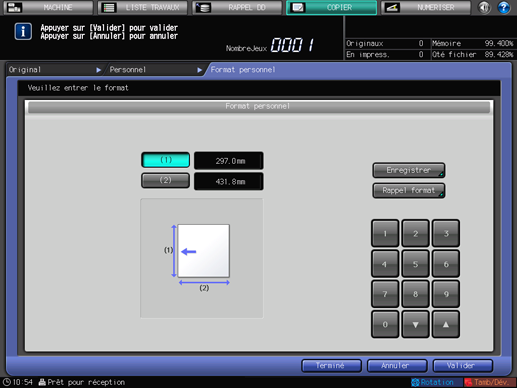This screenshot has width=517, height=388.
Task: Click the Terminé button
Action: tap(331, 366)
